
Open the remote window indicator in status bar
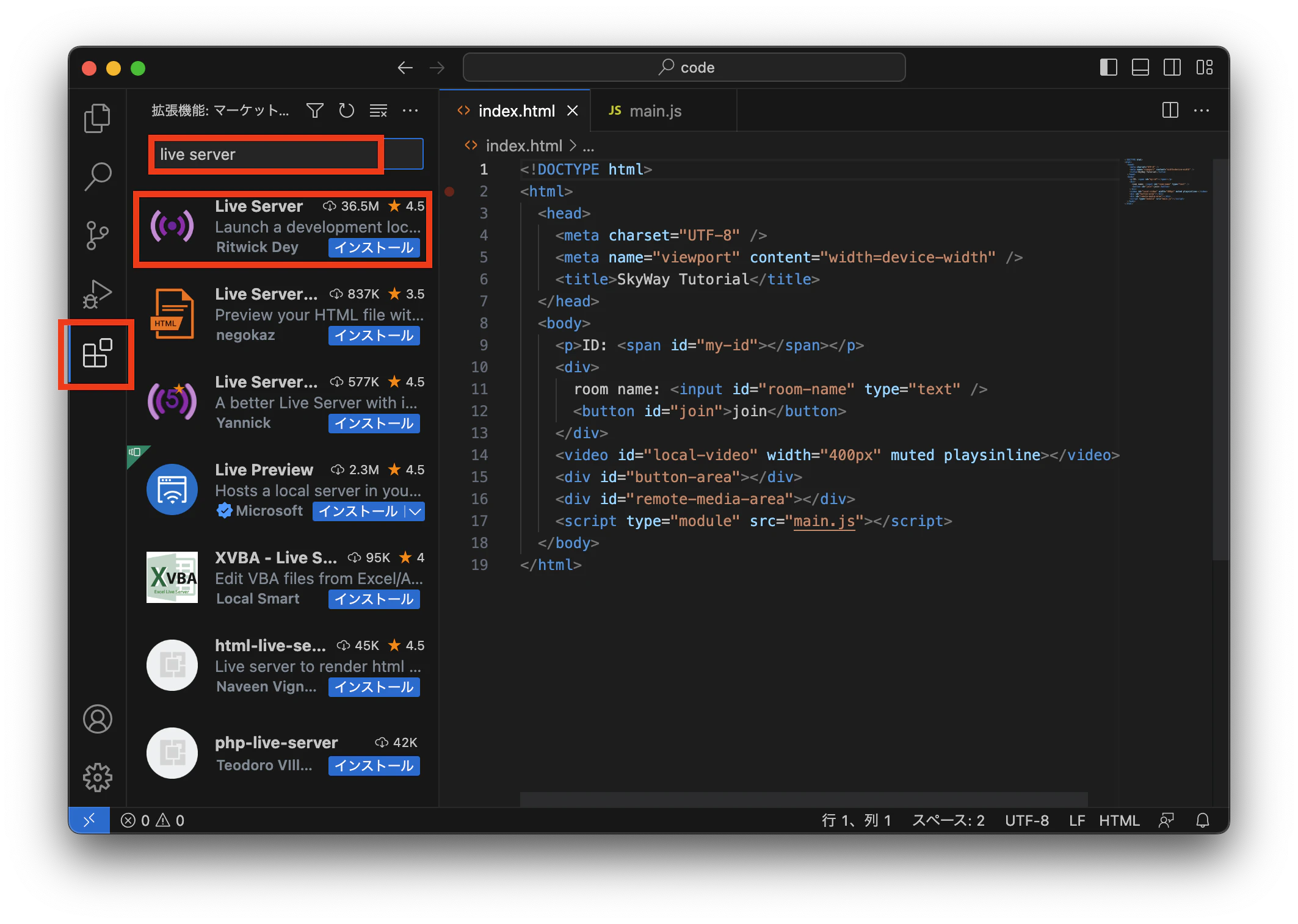pos(89,820)
